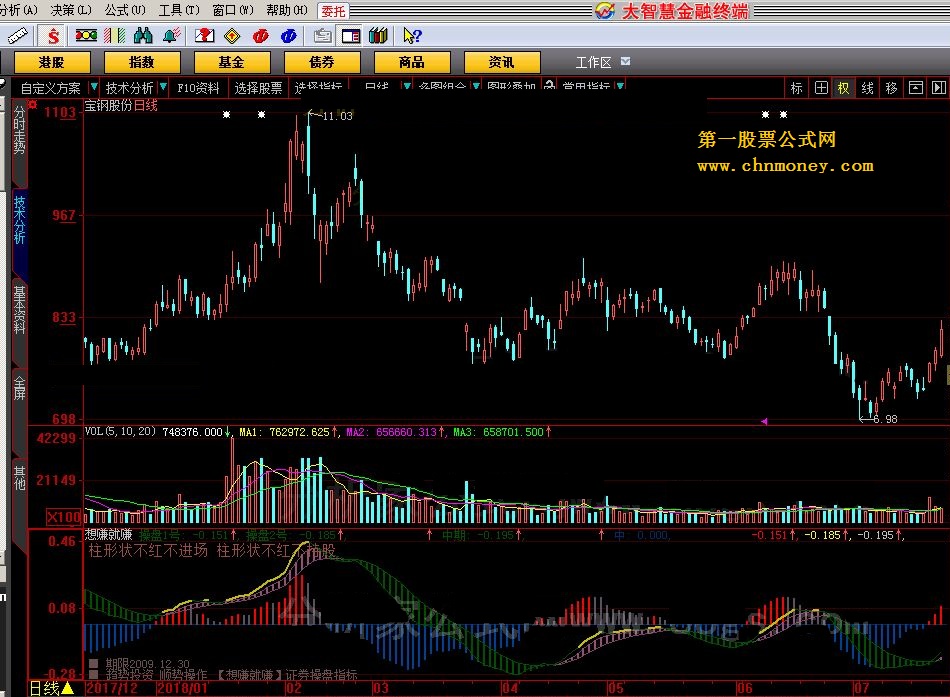Open the colored books library icon
Image resolution: width=950 pixels, height=697 pixels.
click(x=378, y=36)
